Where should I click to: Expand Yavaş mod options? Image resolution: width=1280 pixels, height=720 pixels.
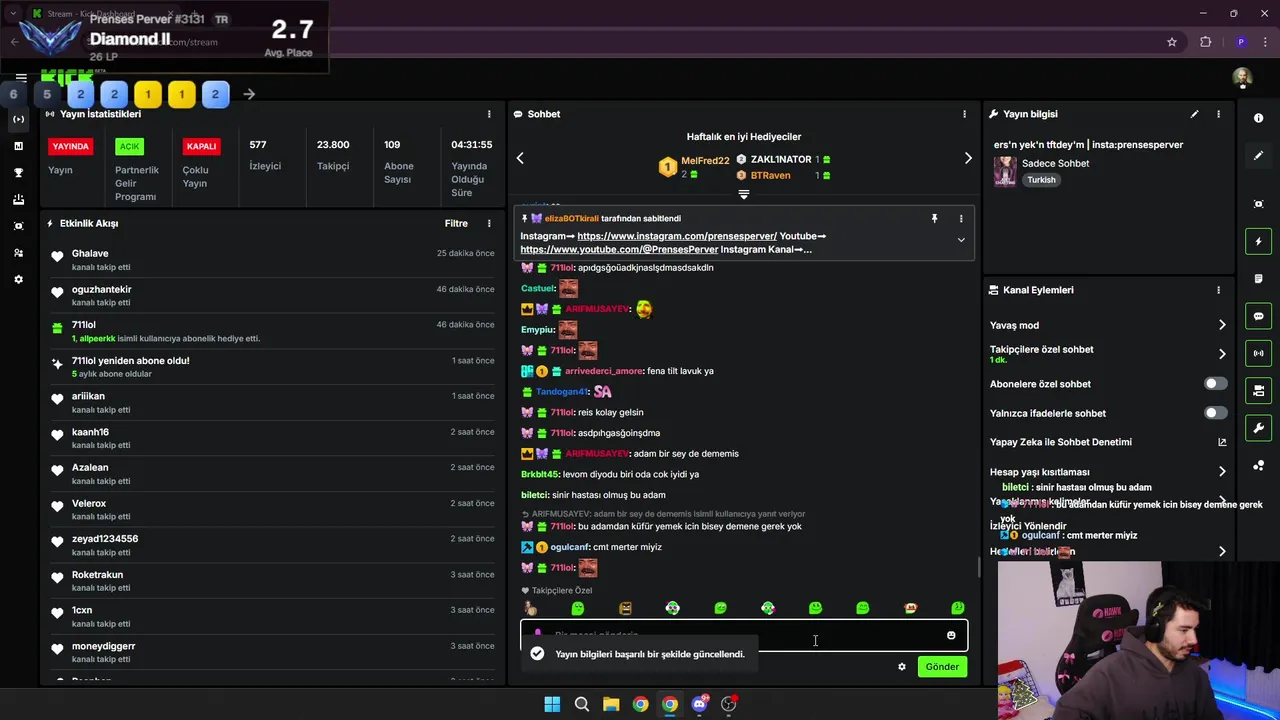coord(1222,325)
